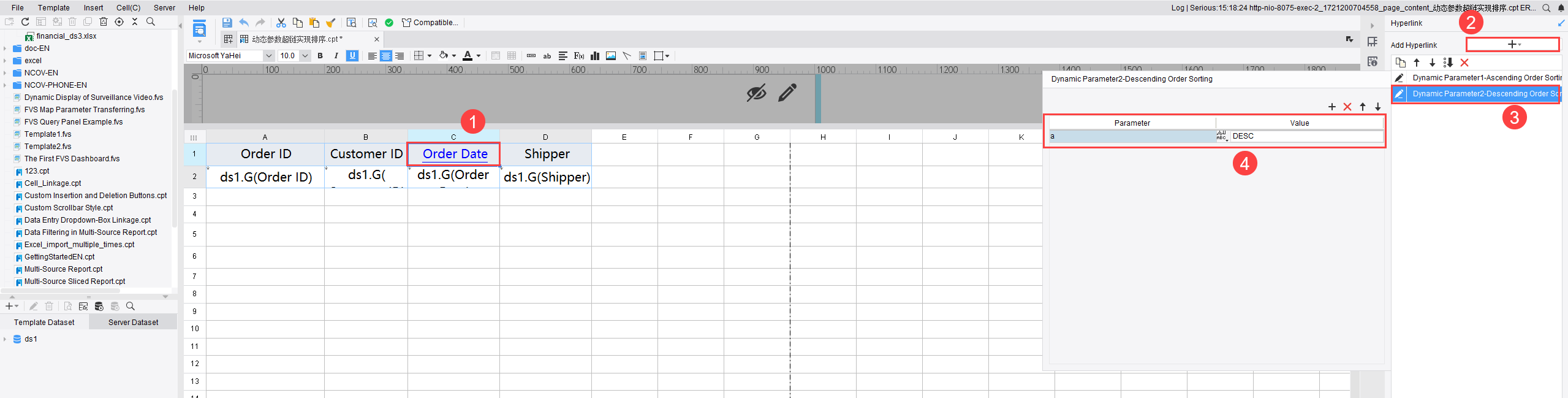
Task: Add a new parameter row with plus
Action: [1332, 107]
